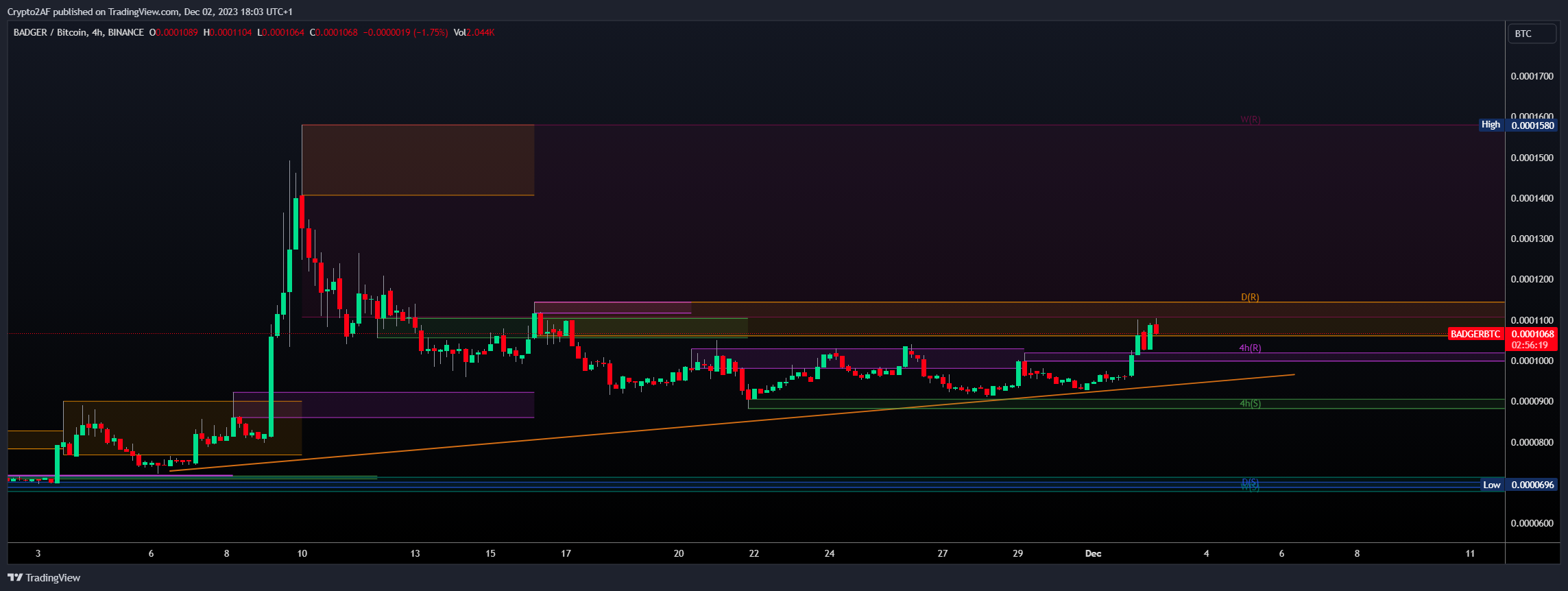1568x591 pixels.
Task: Click the open value O0.0001089
Action: tap(173, 32)
